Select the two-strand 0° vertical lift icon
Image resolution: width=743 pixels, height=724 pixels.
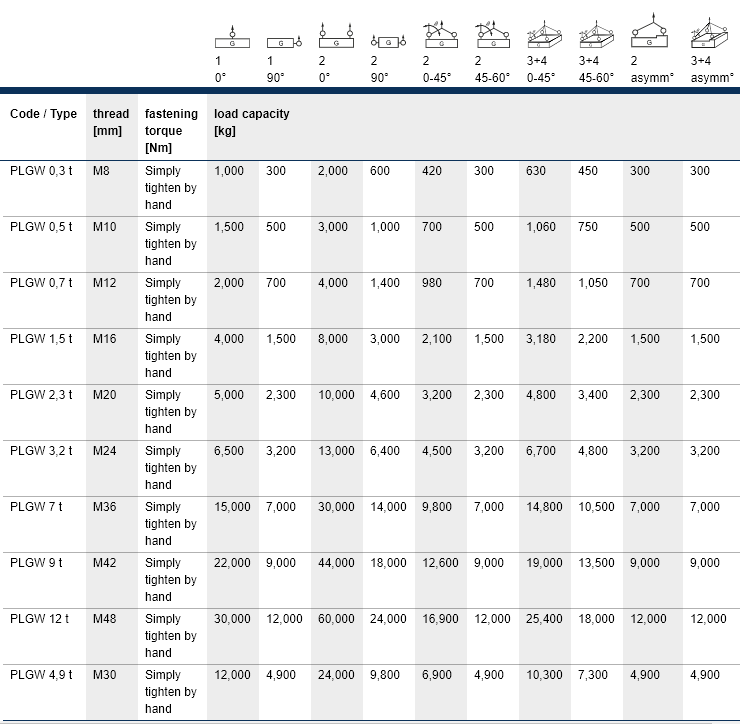(336, 36)
